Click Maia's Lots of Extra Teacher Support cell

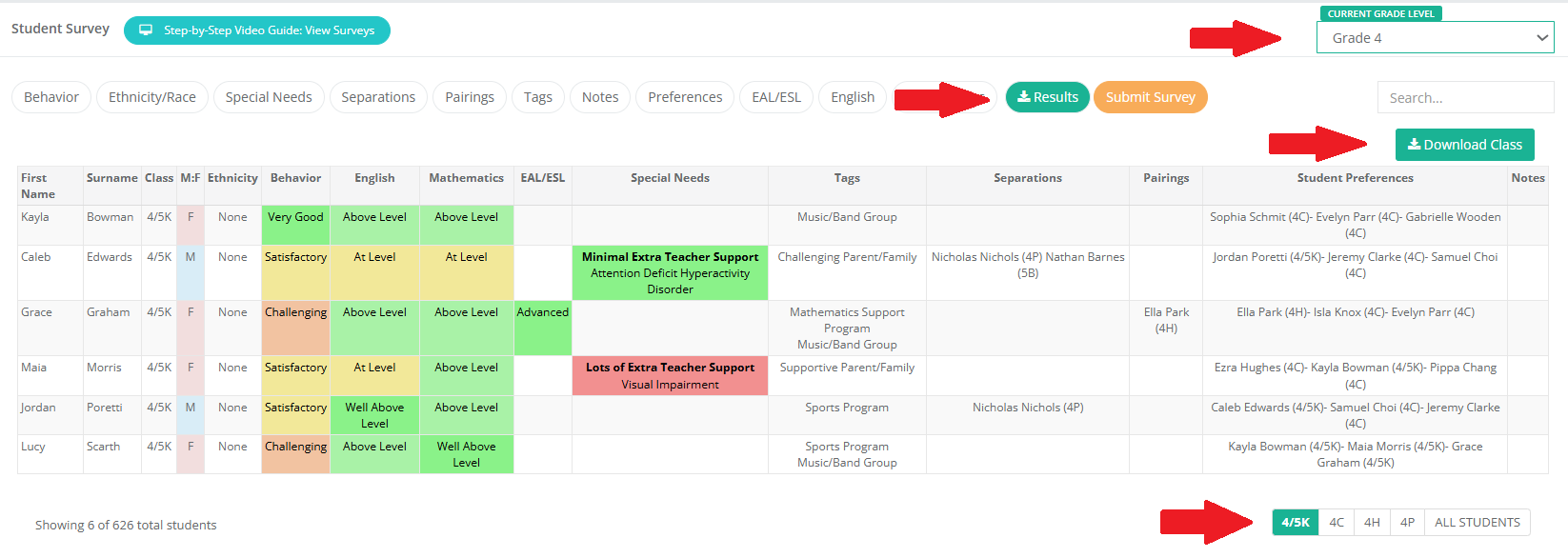[x=670, y=375]
